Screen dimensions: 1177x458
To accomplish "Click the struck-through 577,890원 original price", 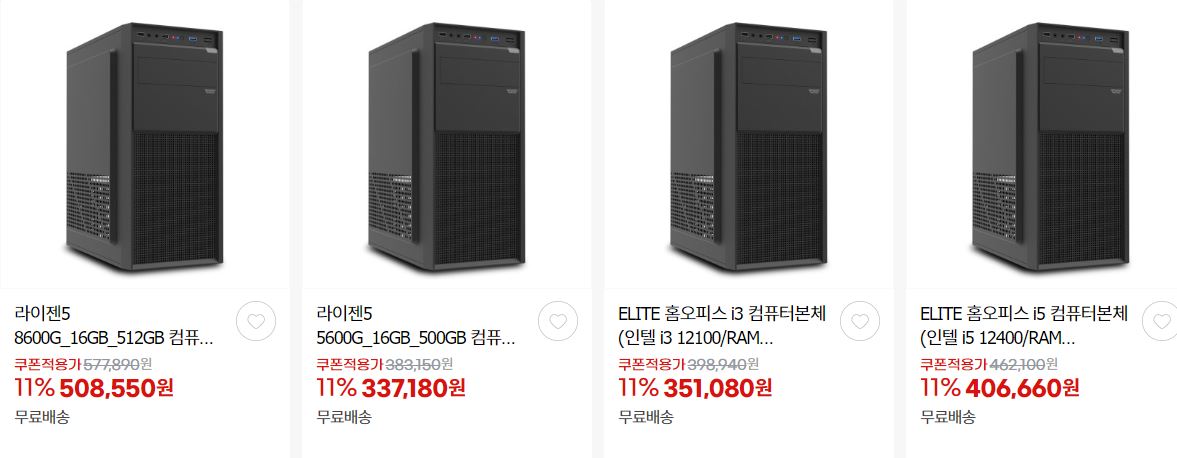I will pyautogui.click(x=116, y=364).
